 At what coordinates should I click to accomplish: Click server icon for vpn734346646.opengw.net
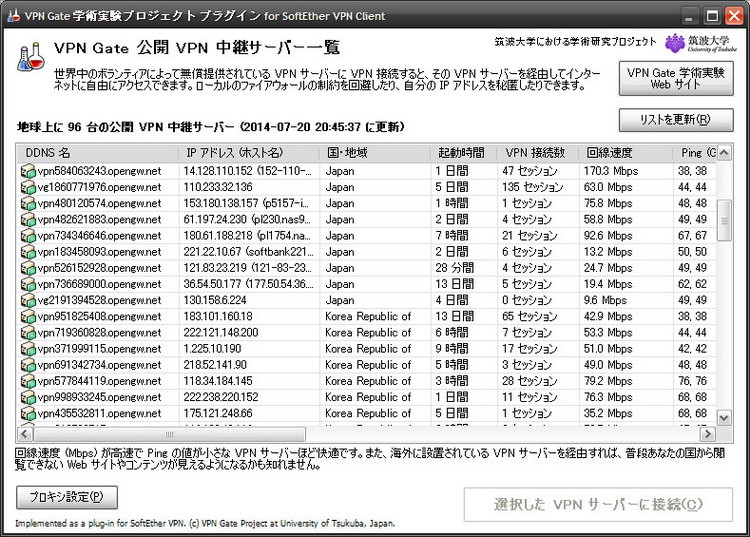(28, 236)
